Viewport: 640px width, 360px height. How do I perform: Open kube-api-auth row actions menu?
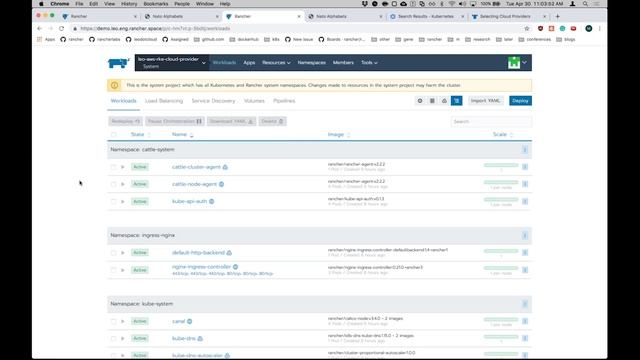(x=525, y=201)
